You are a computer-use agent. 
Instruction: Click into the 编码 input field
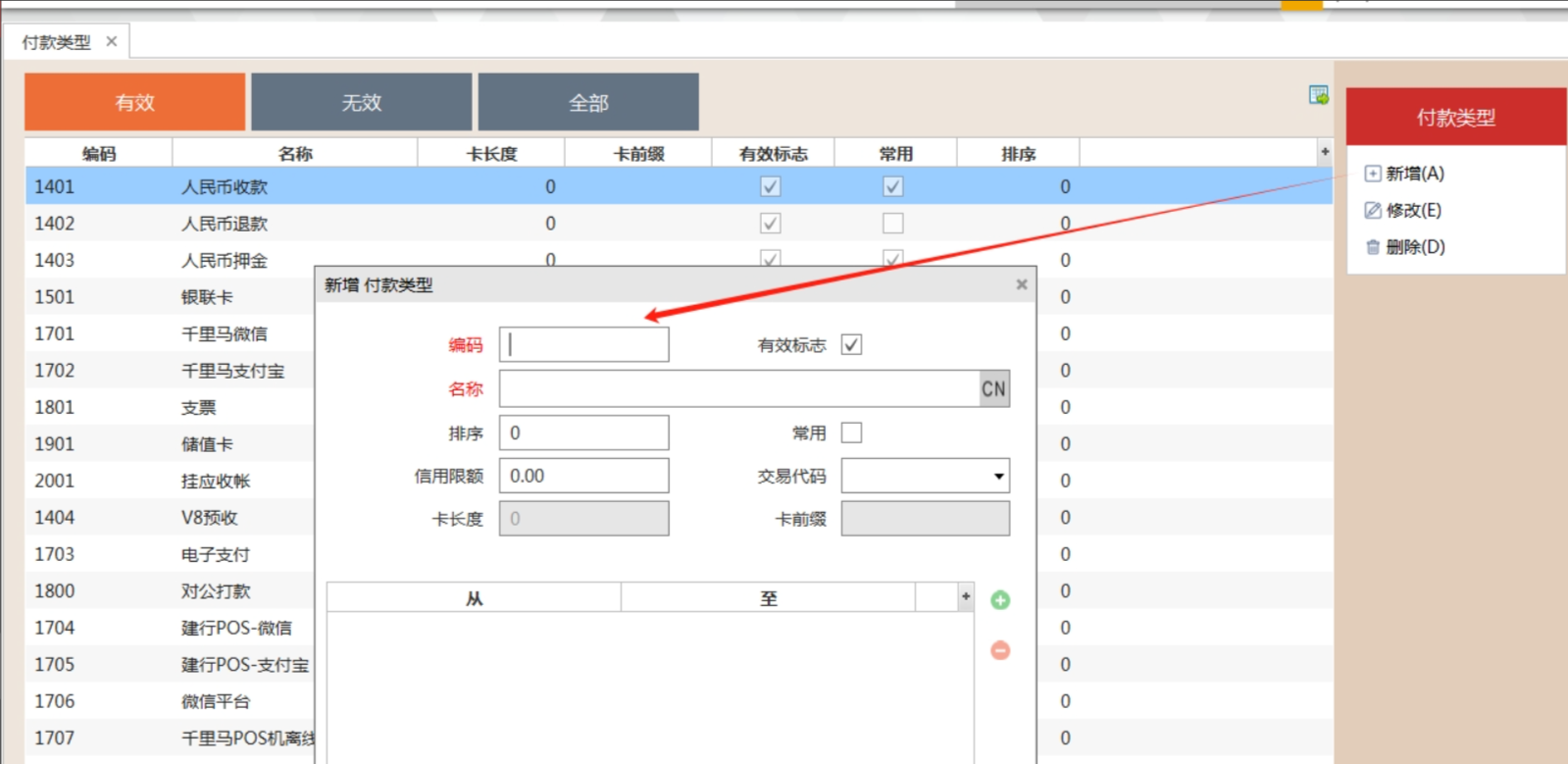click(x=584, y=345)
